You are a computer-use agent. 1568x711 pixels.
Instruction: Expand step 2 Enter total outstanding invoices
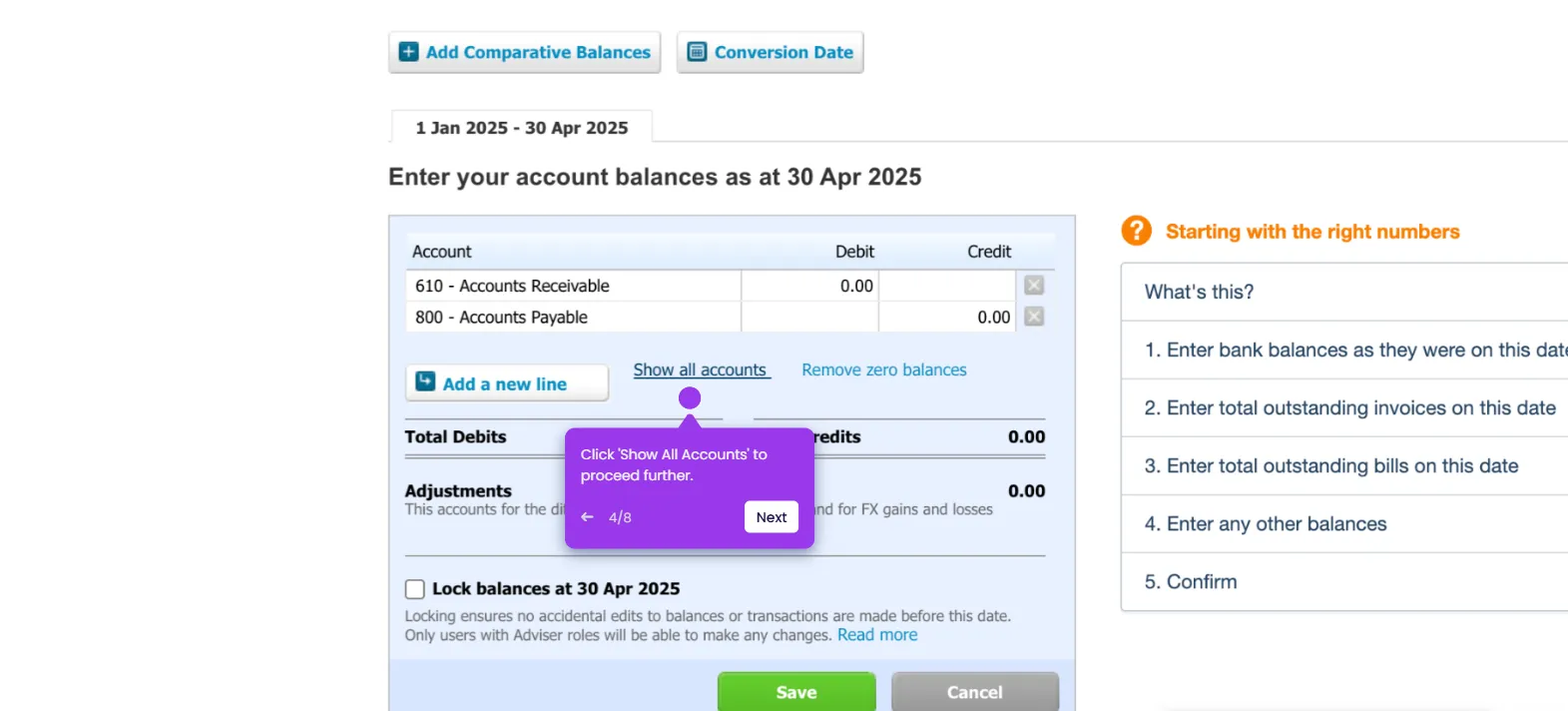coord(1344,407)
